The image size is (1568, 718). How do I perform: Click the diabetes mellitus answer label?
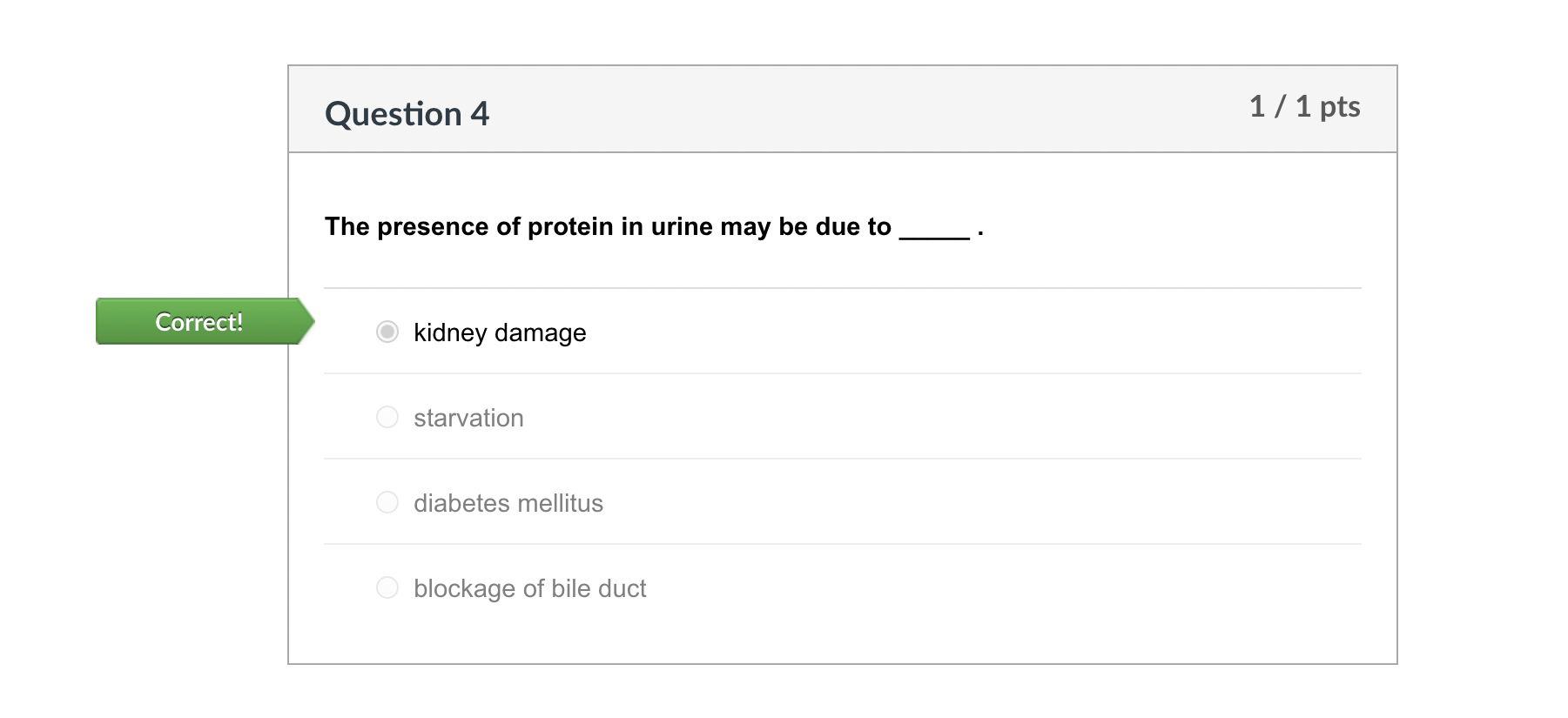508,502
